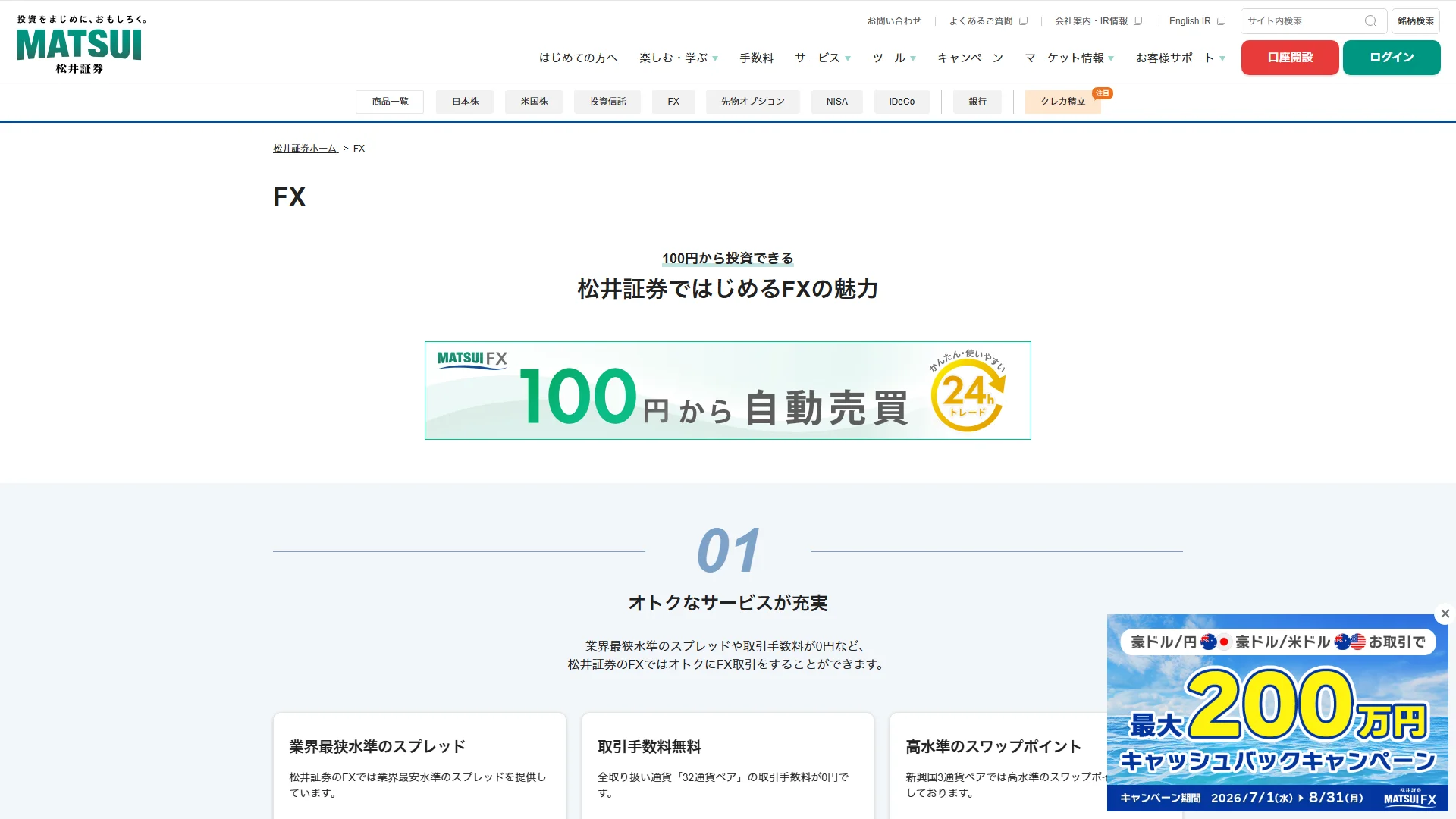The height and width of the screenshot is (819, 1456).
Task: Select the FX product tab
Action: click(673, 102)
